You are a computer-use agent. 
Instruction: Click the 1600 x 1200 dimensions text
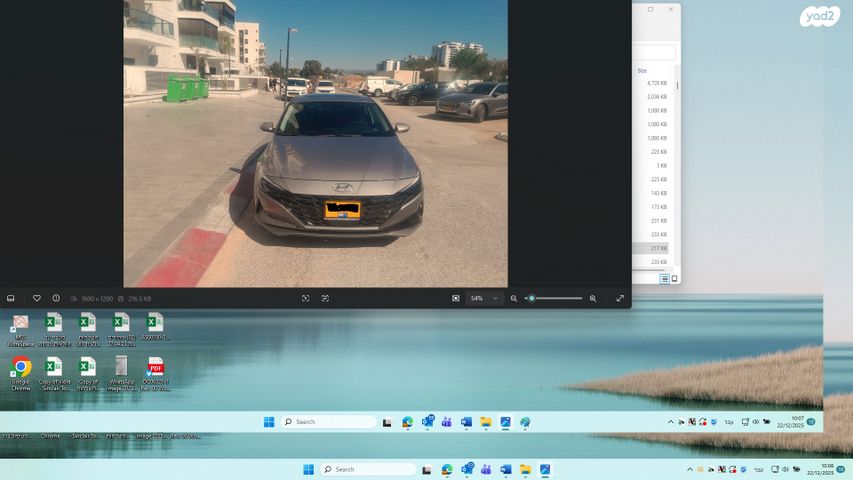[x=97, y=299]
